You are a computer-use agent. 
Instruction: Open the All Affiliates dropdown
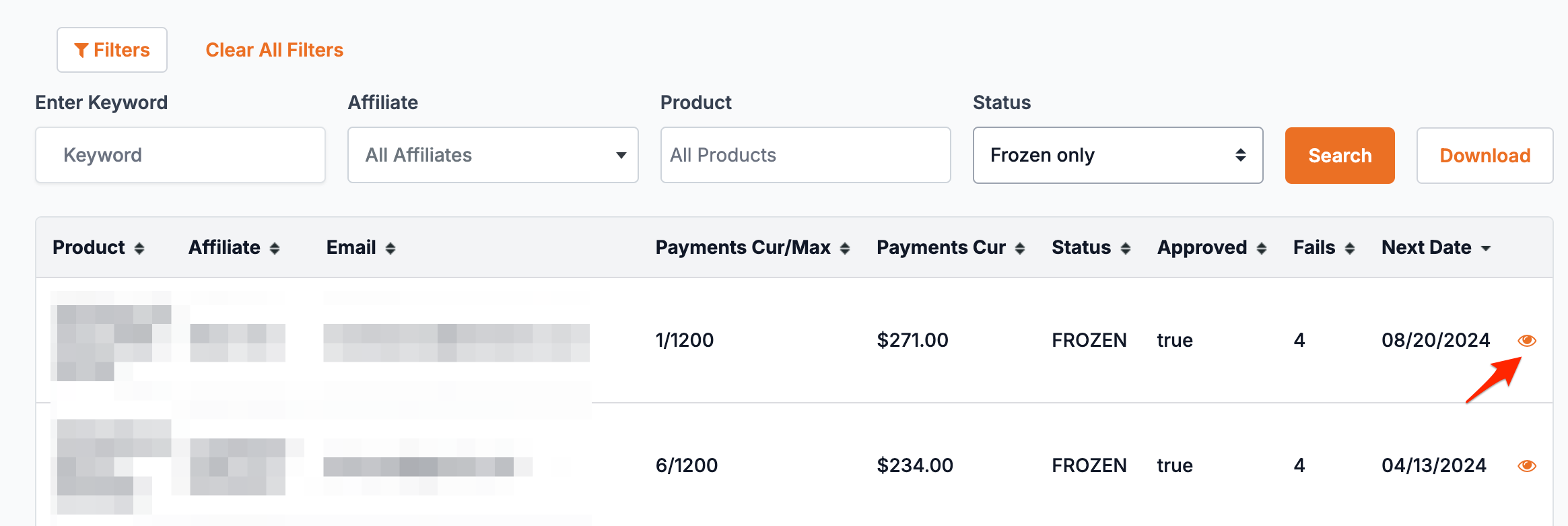coord(493,155)
